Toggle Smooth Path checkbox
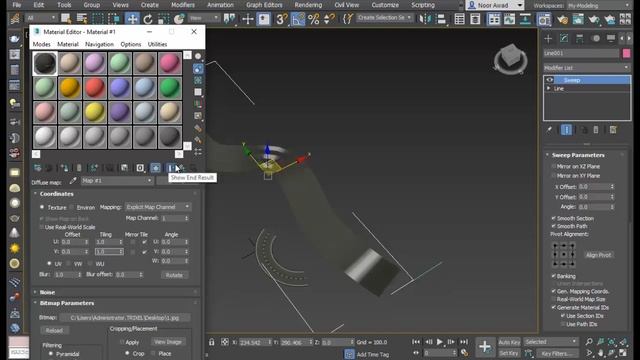640x360 pixels. coord(554,226)
